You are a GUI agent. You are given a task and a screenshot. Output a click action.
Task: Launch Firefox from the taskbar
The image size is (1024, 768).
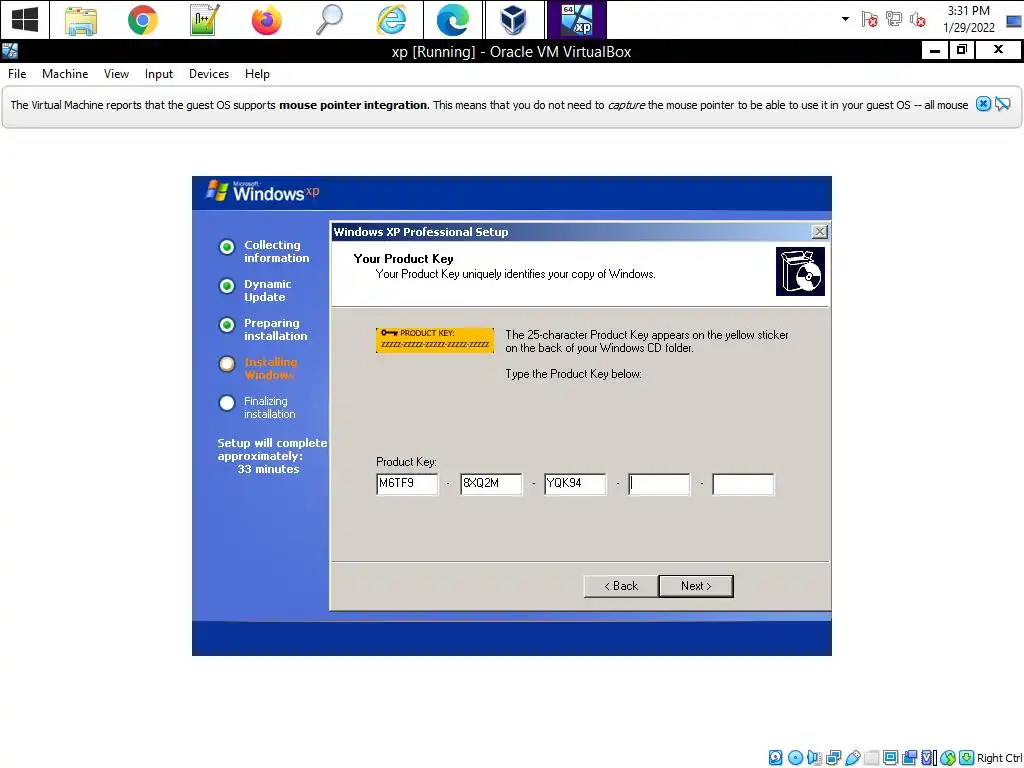click(x=266, y=20)
